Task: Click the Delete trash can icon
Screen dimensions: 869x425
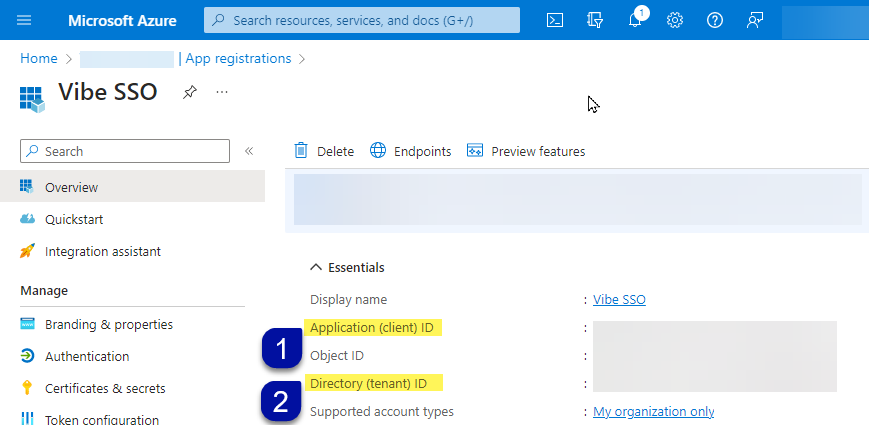Action: coord(301,150)
